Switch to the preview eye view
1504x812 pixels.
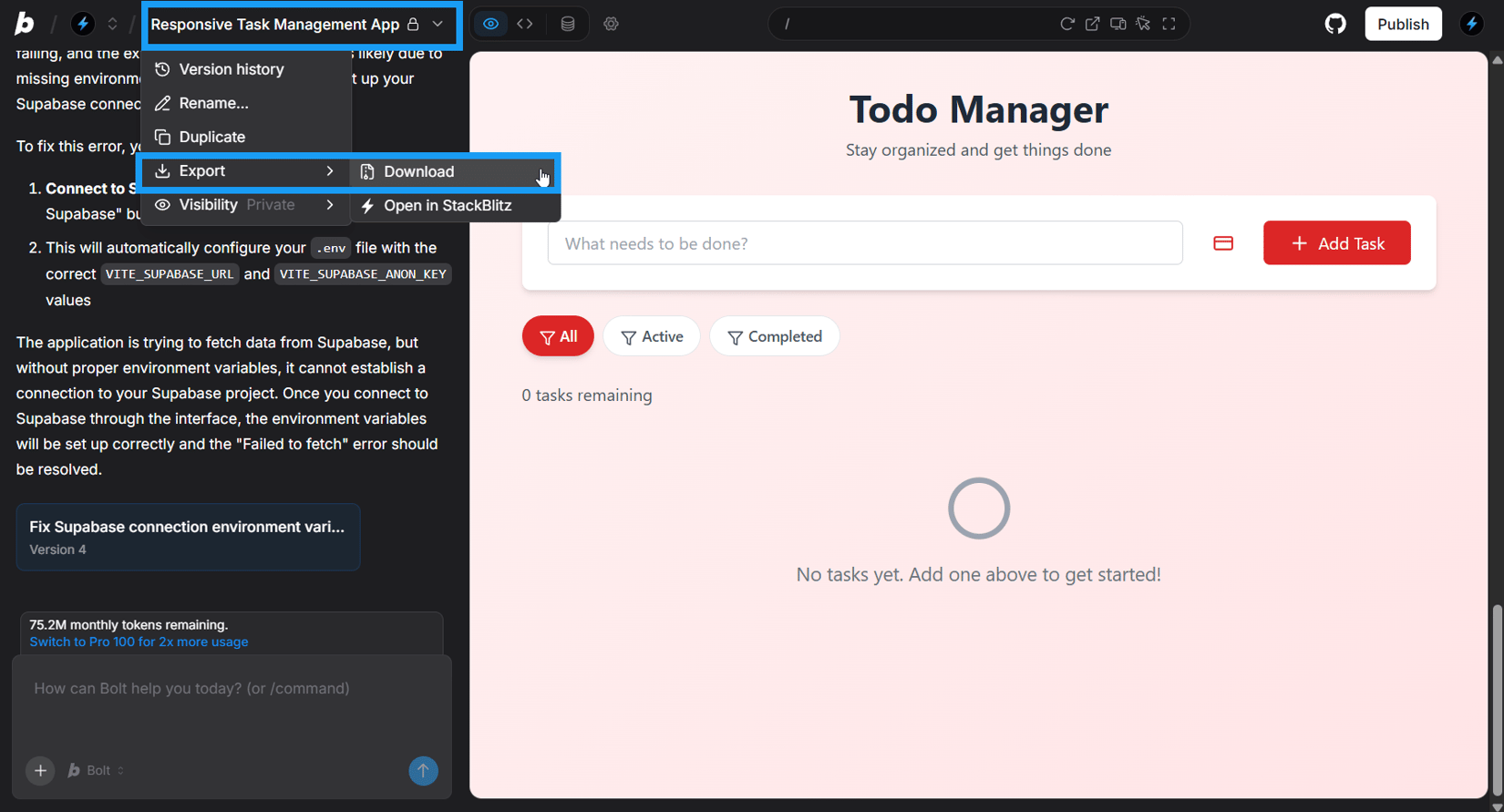point(491,24)
